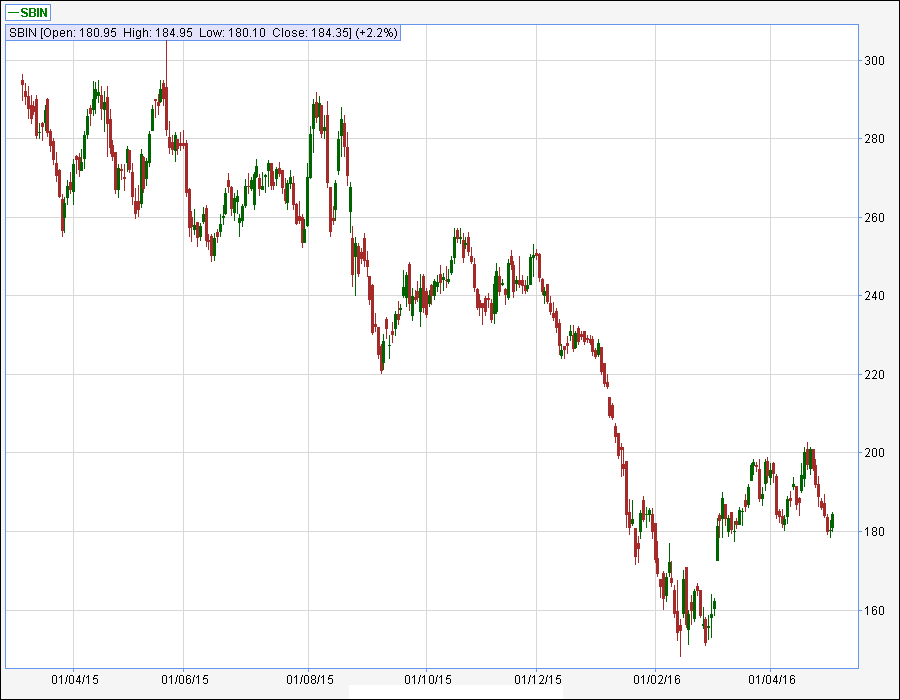Click the green line icon beside SBIN
This screenshot has width=900, height=700.
click(13, 13)
